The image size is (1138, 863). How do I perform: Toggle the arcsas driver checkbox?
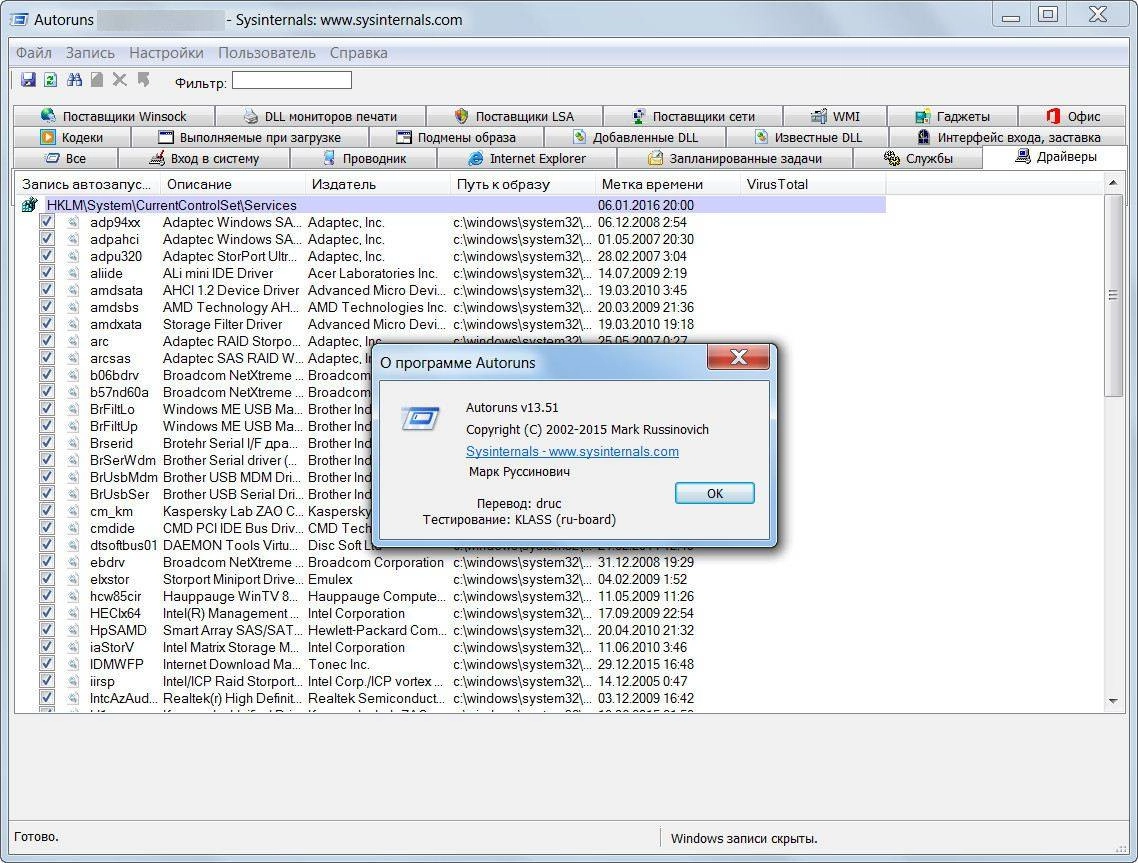coord(46,358)
